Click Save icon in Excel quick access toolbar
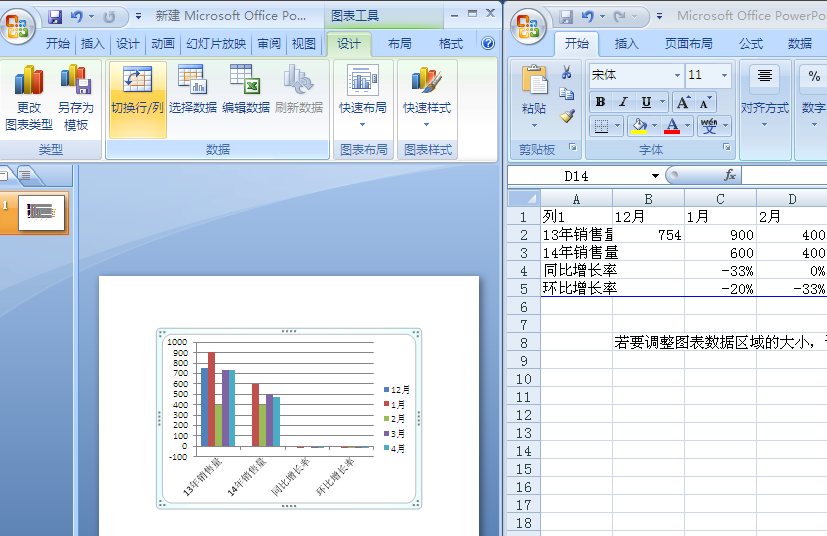Screen dimensions: 827x536 pos(566,17)
